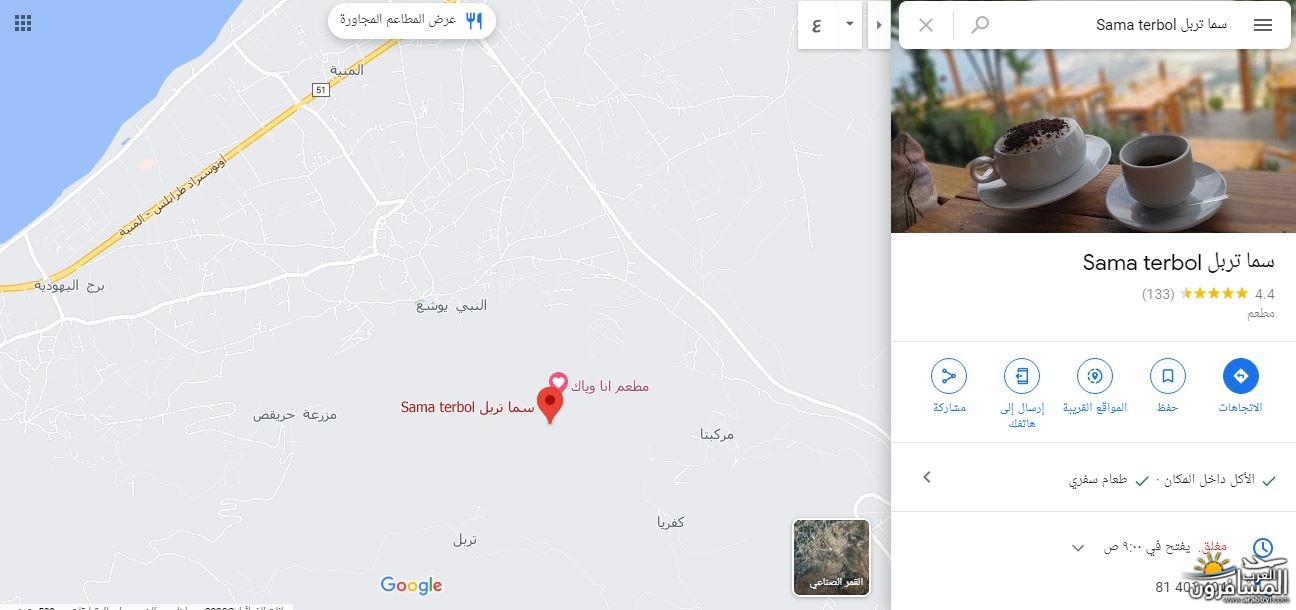Expand the opening hours dropdown
The image size is (1296, 610).
(1078, 547)
